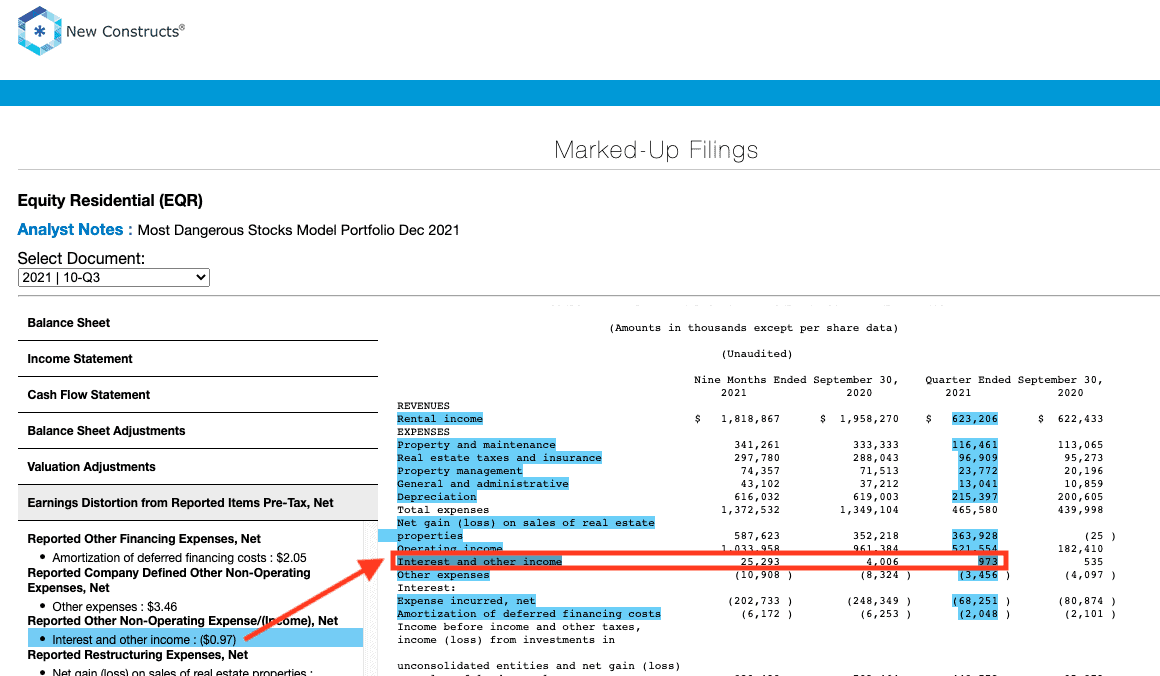Open the Valuation Adjustments section
This screenshot has height=676, width=1160.
coord(198,467)
